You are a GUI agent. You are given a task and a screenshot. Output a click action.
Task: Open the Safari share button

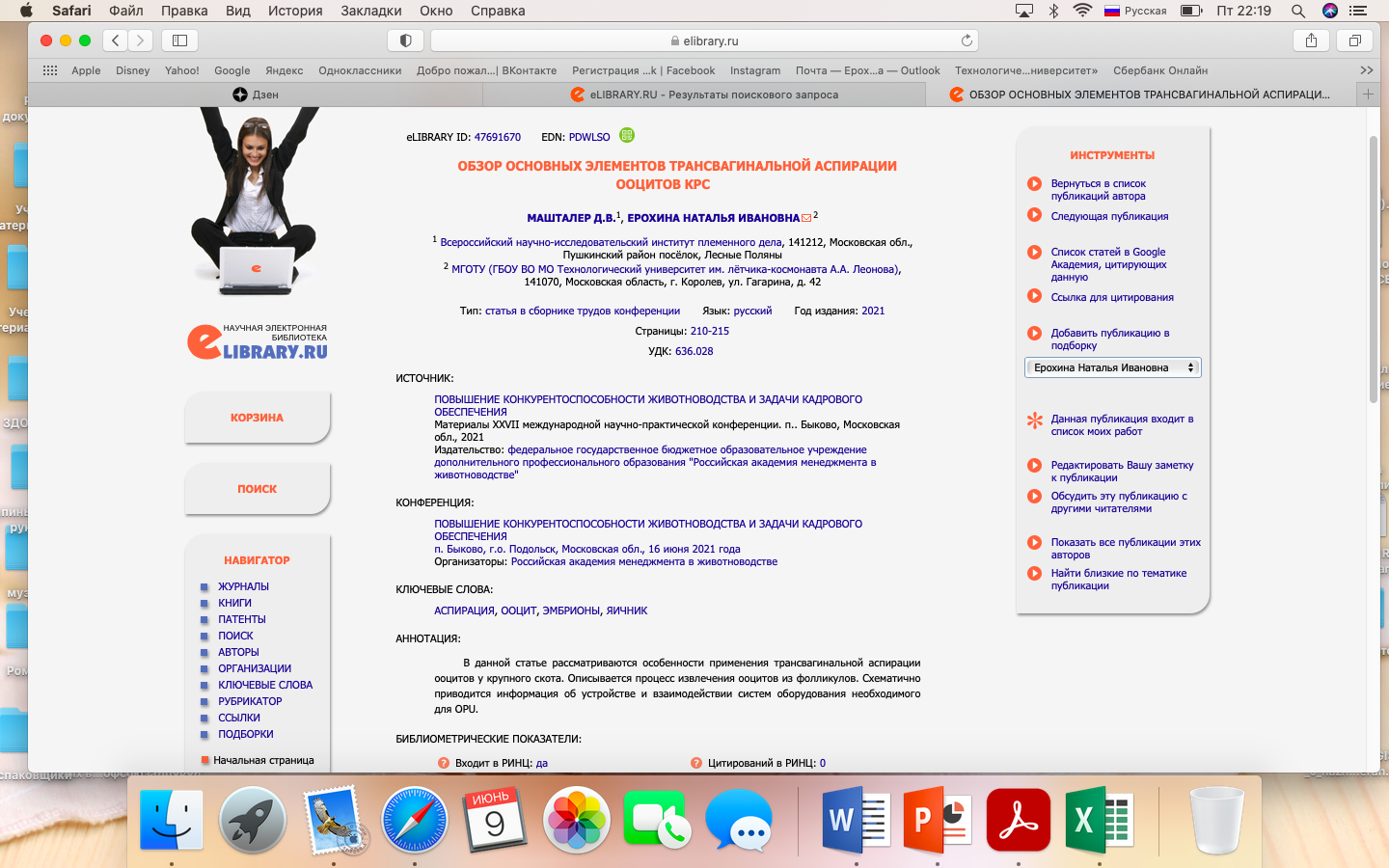(x=1311, y=41)
